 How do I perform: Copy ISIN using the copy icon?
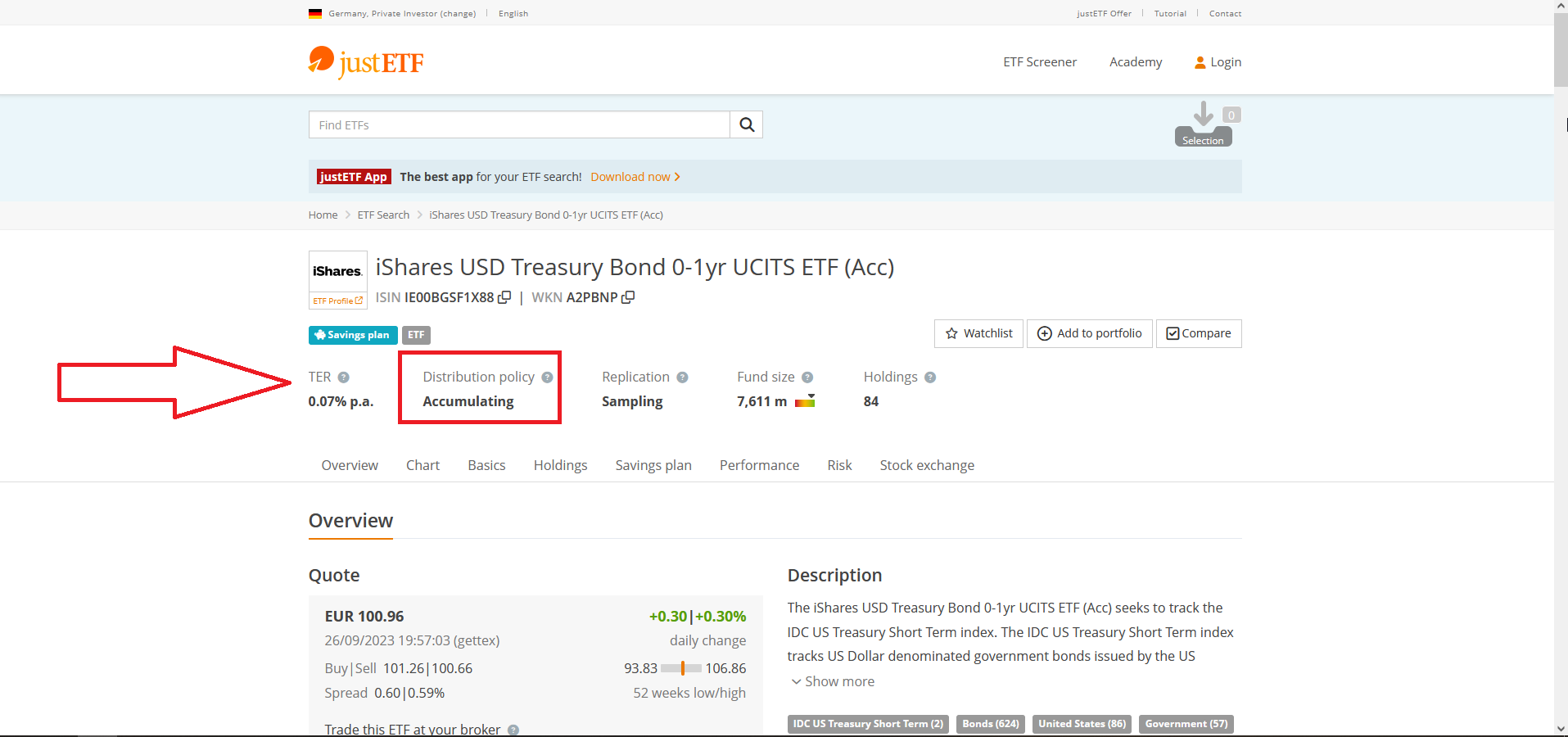pos(504,297)
